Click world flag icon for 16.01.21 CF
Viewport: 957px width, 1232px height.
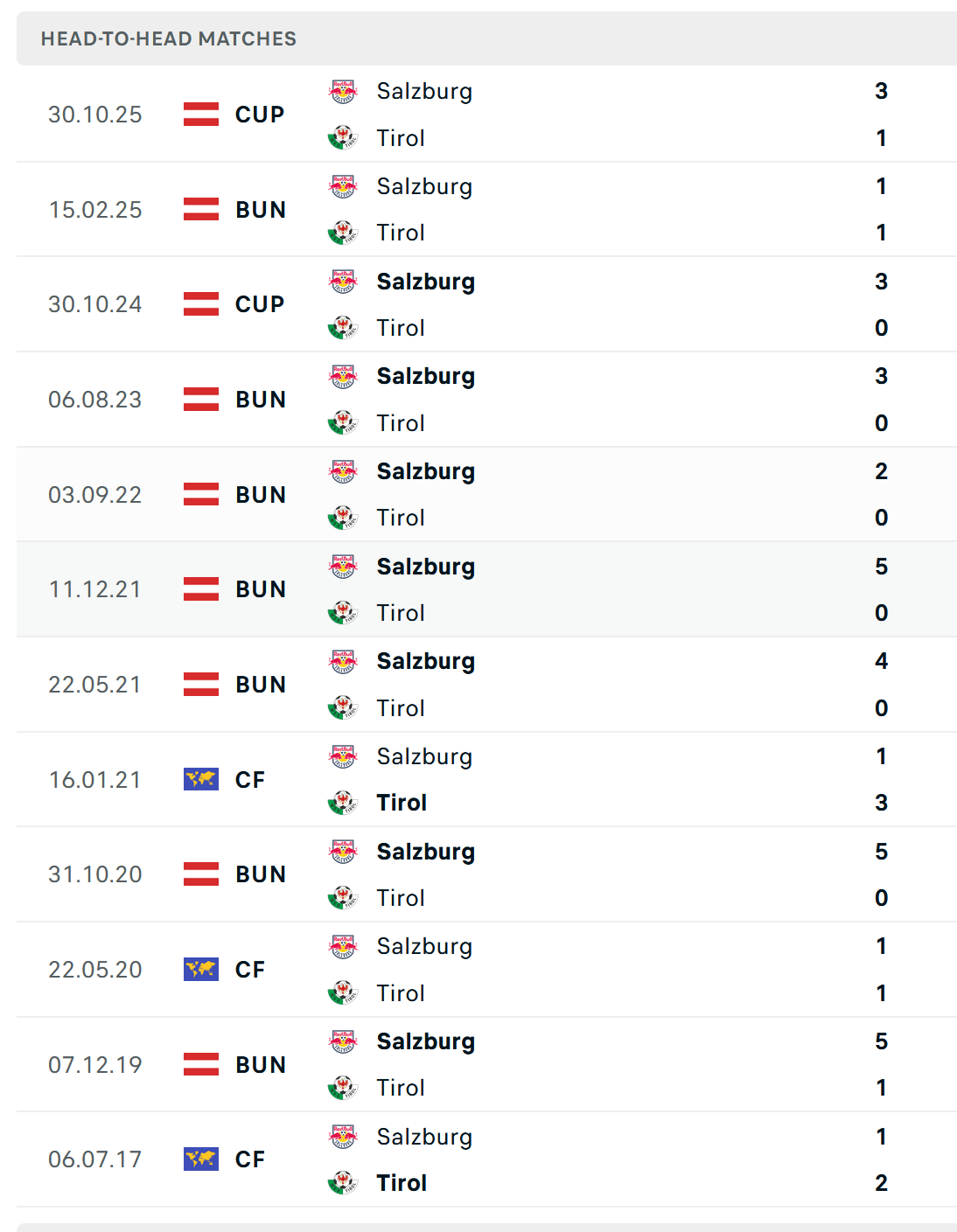[x=201, y=779]
